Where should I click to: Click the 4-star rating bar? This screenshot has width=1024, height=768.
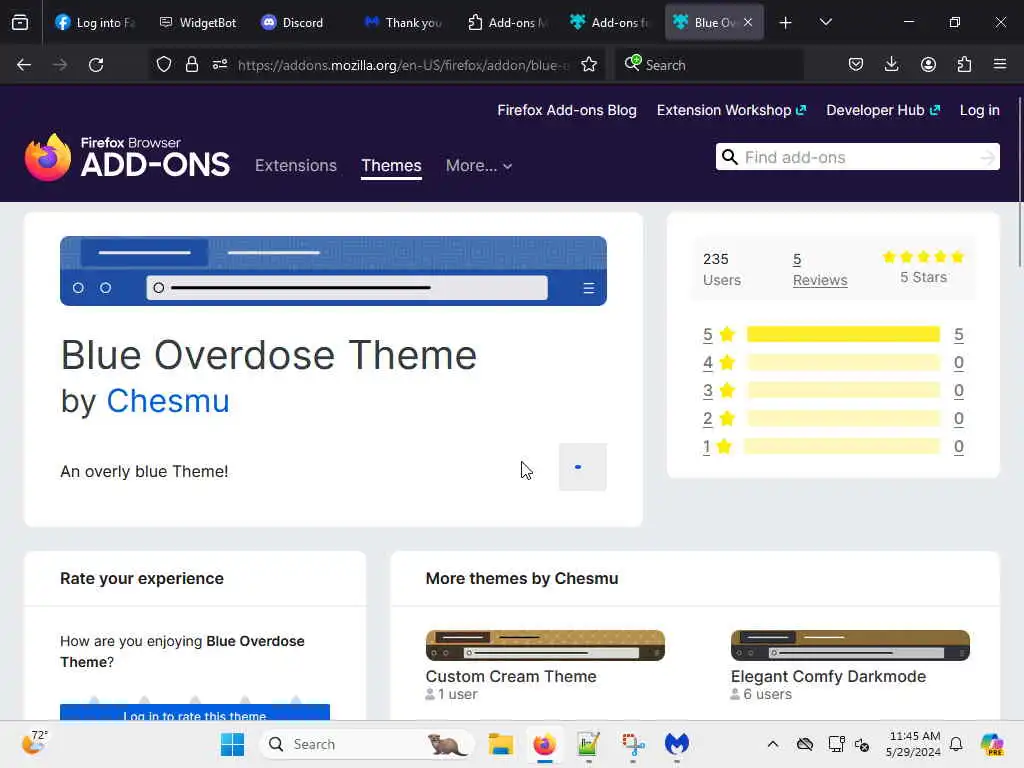[843, 362]
